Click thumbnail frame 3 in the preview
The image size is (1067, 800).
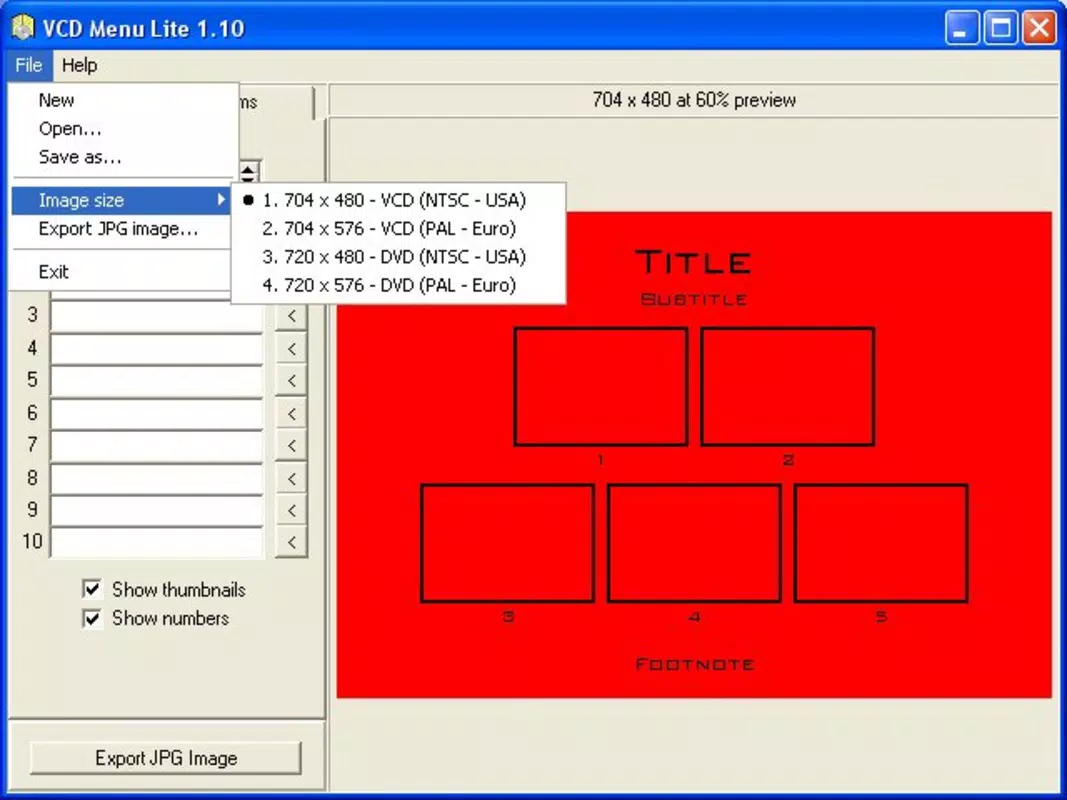(x=508, y=543)
